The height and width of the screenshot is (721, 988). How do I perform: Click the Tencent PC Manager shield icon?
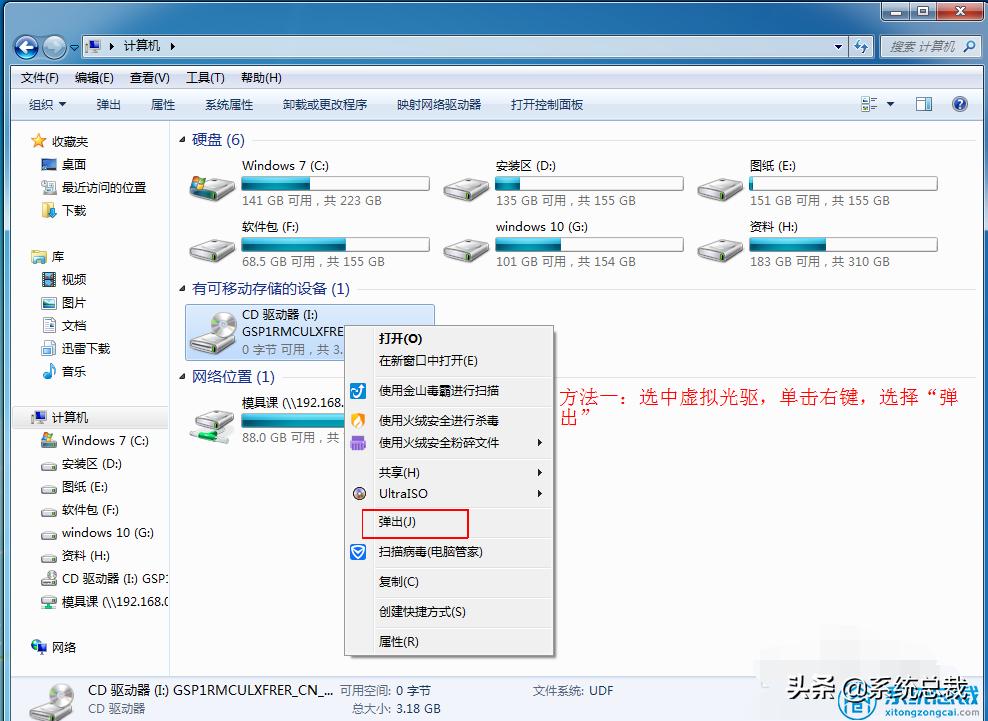357,551
